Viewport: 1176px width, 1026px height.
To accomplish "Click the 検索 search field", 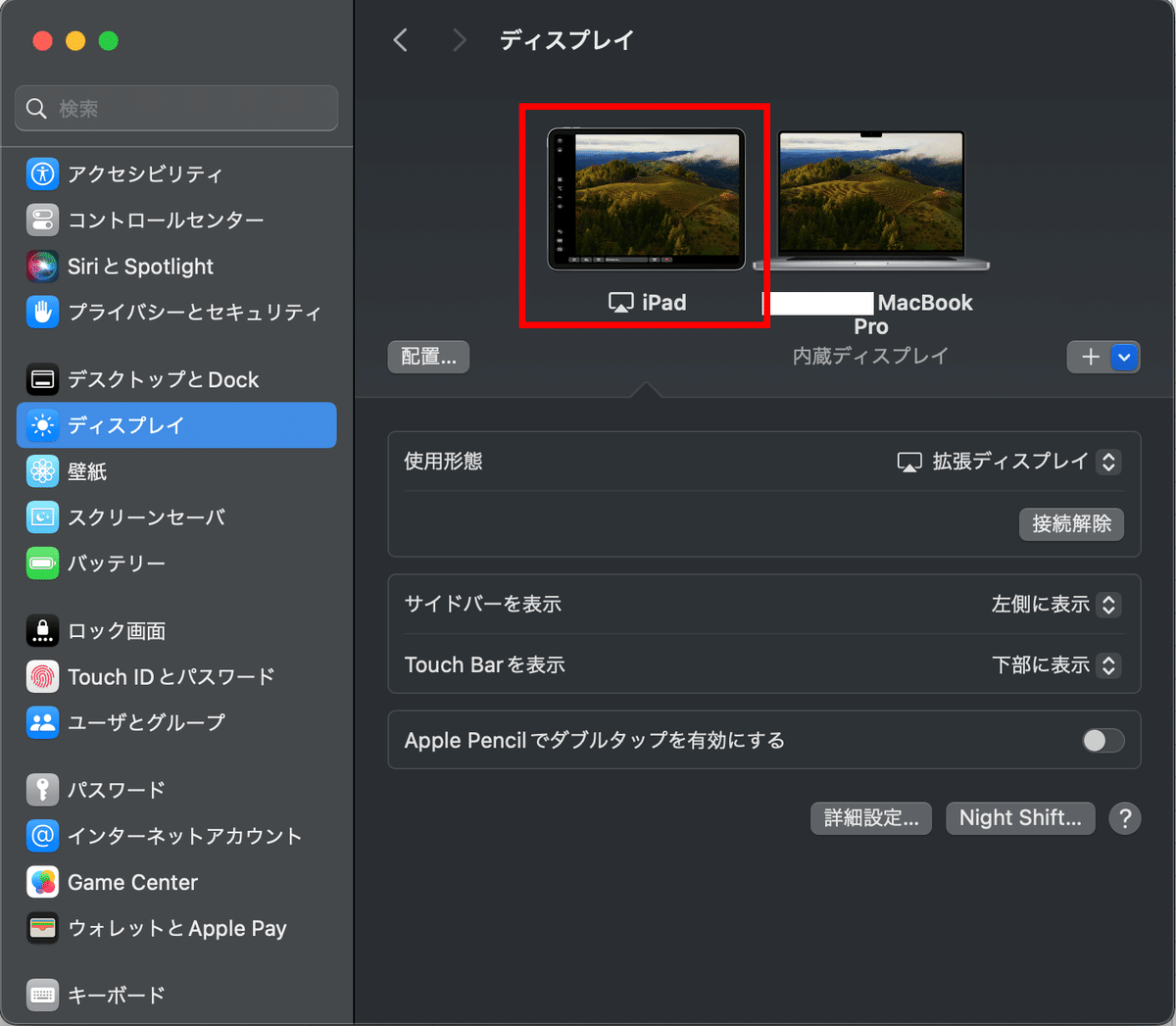I will pyautogui.click(x=176, y=108).
